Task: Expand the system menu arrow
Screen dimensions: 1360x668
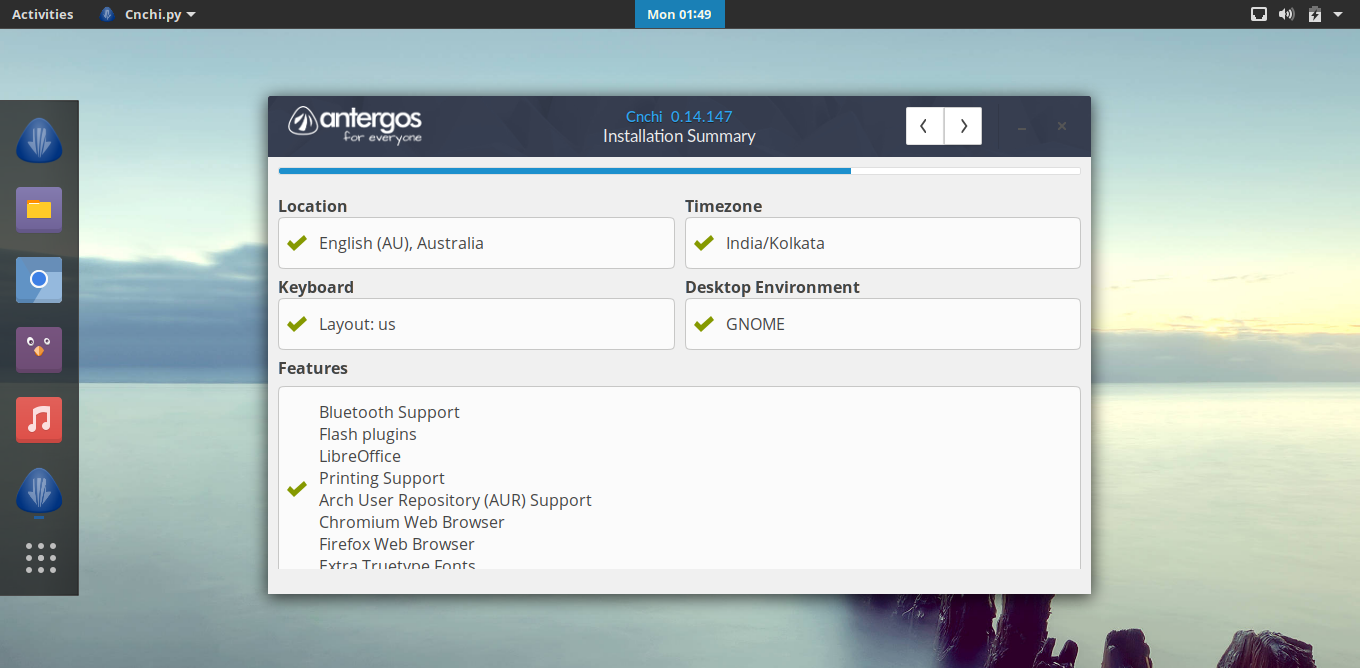Action: pos(1338,14)
